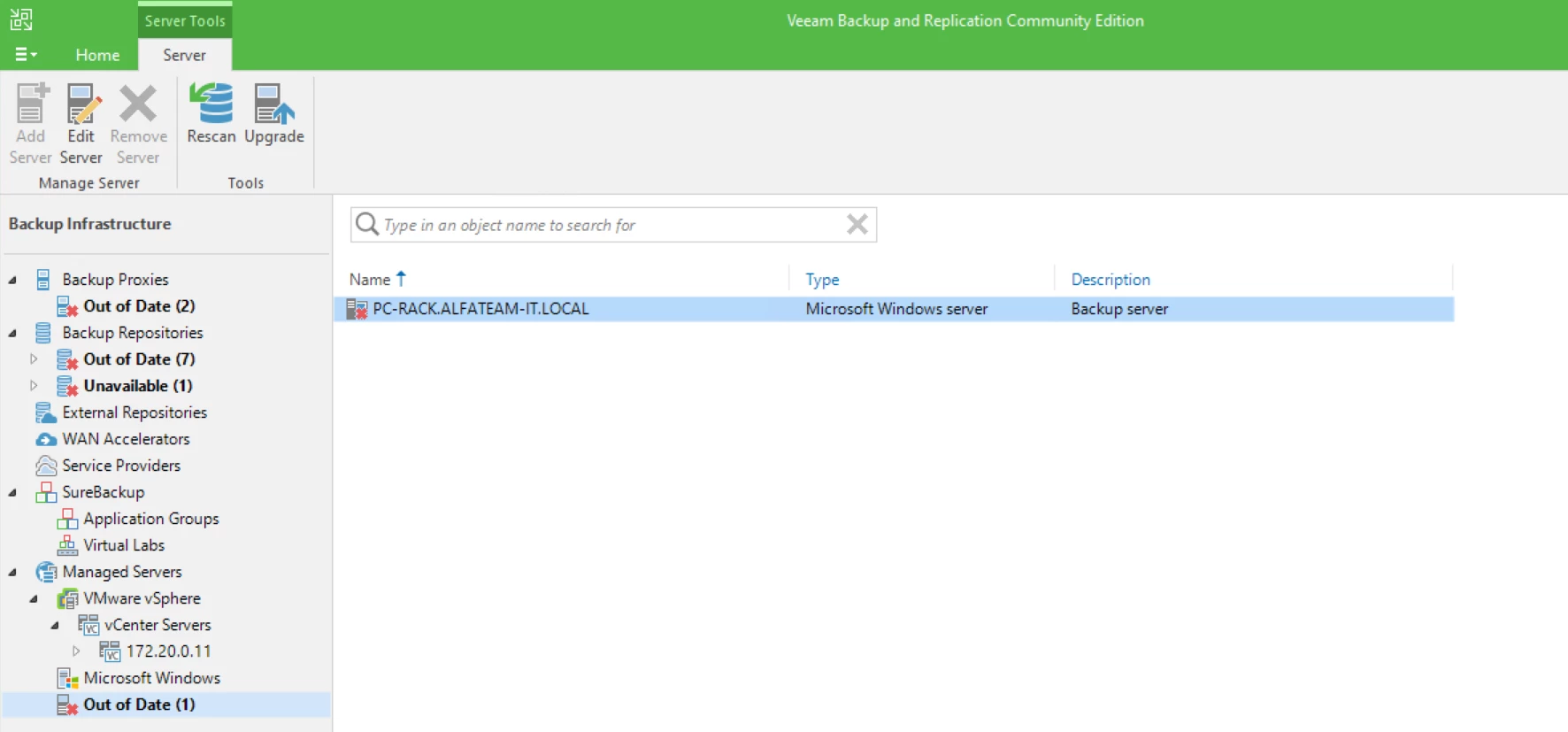This screenshot has height=732, width=1568.
Task: Select SureBackup in the tree
Action: point(103,492)
